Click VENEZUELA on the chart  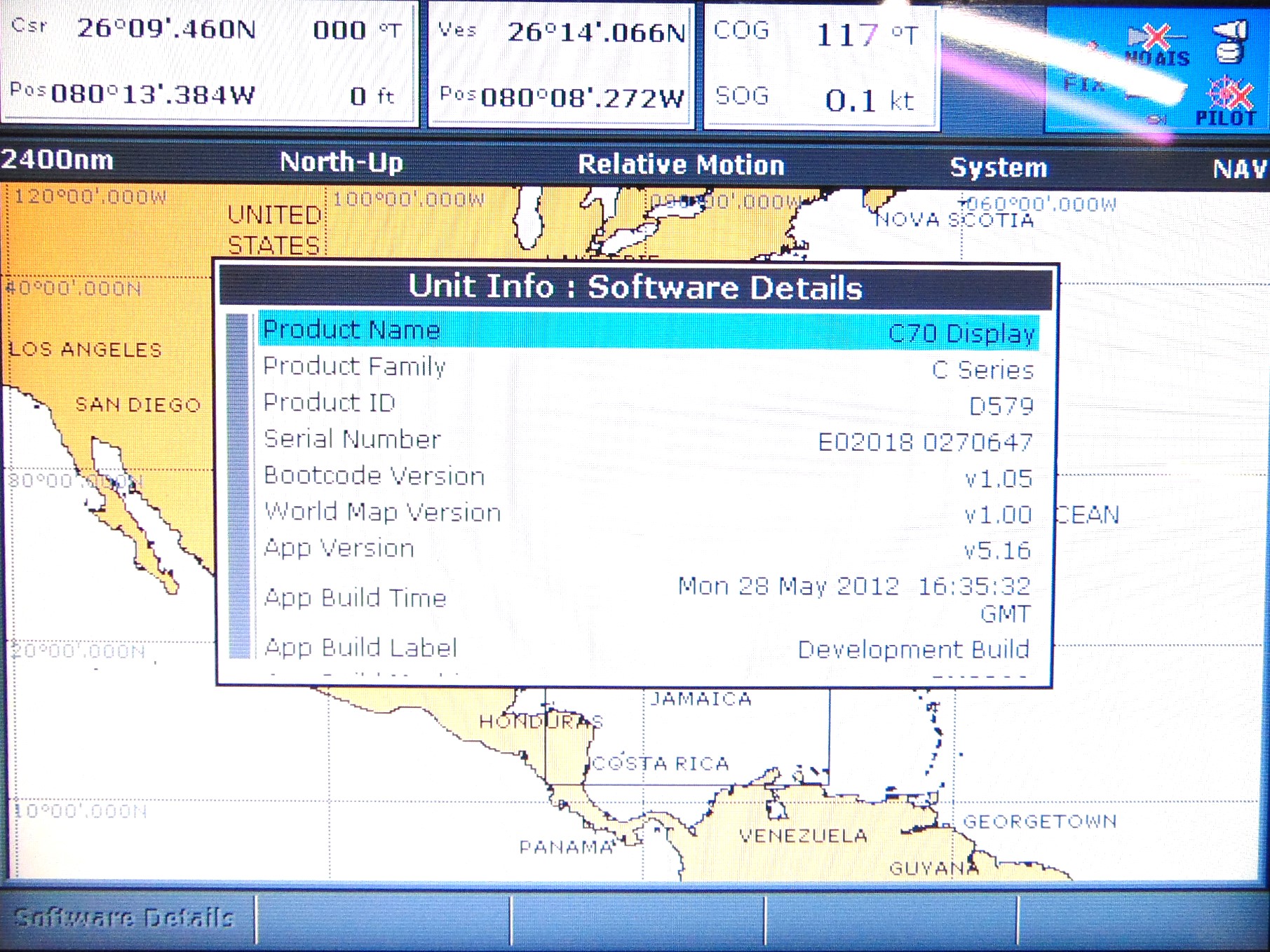[x=803, y=836]
